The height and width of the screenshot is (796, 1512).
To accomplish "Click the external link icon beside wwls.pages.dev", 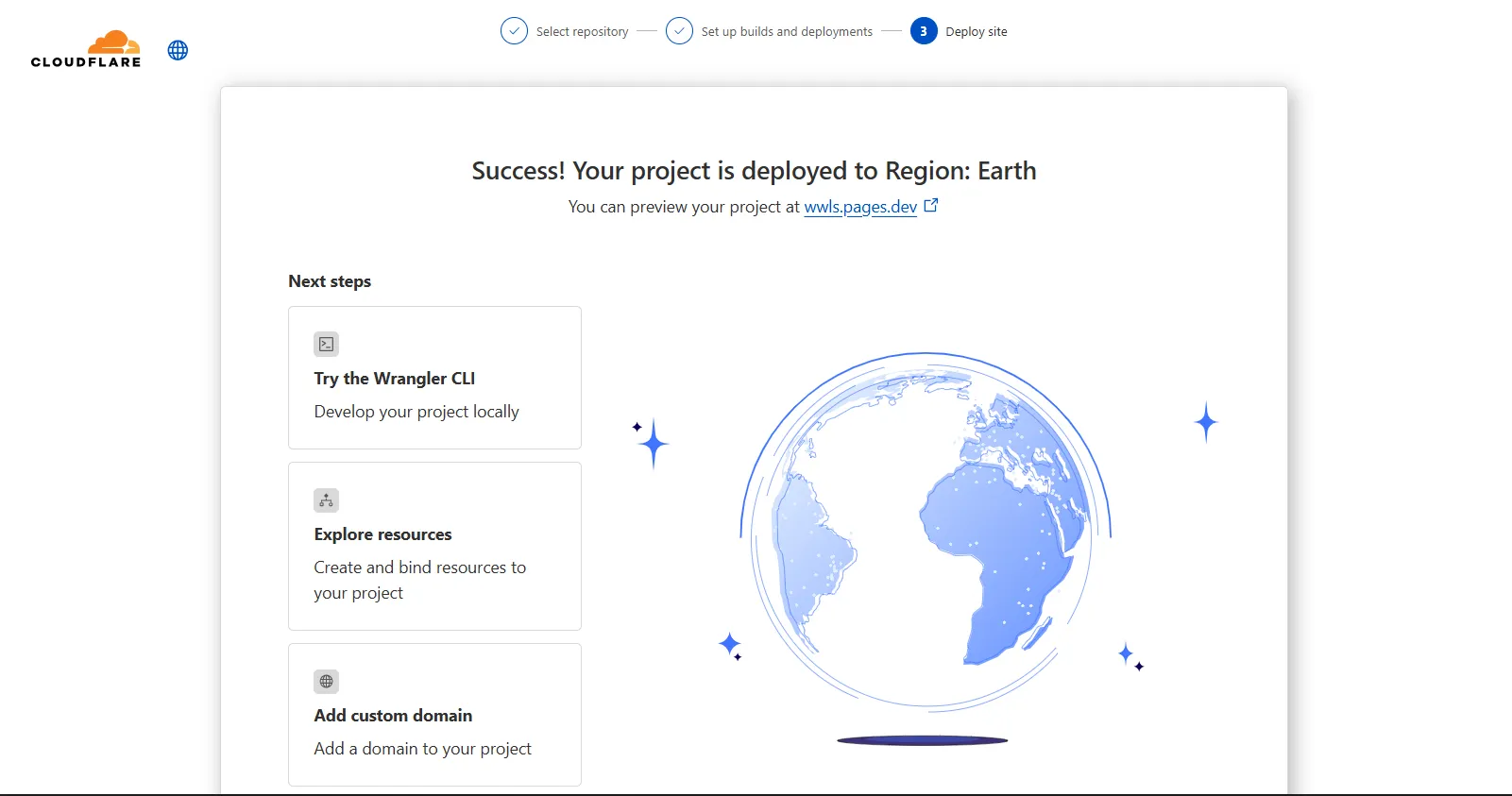I will pos(931,205).
